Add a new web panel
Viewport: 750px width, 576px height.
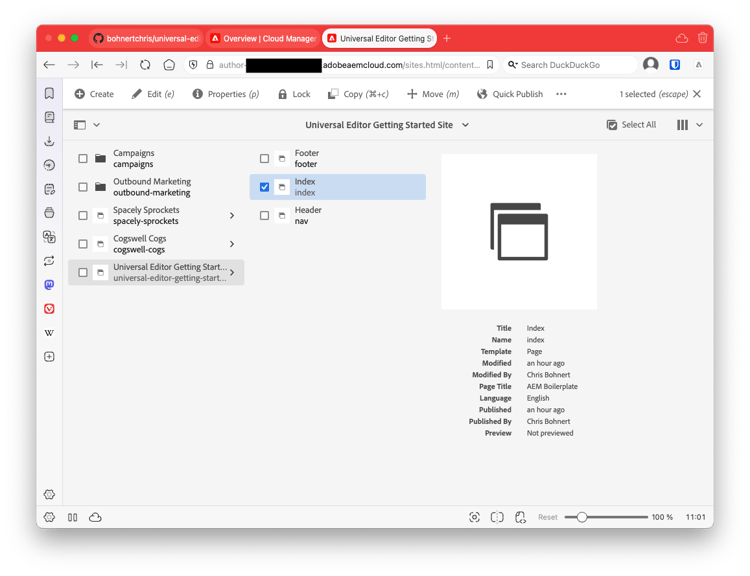pos(49,356)
